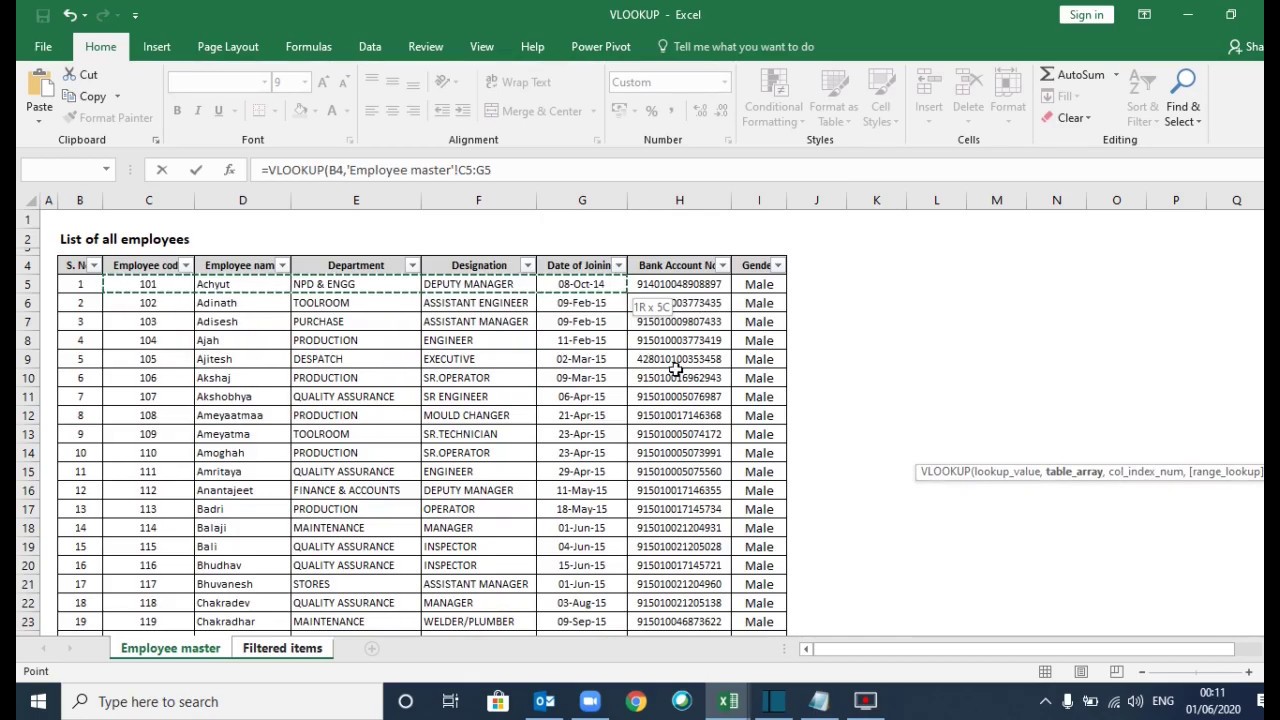Click the Format cells icon
Screen dimensions: 1280x720
click(x=1007, y=83)
